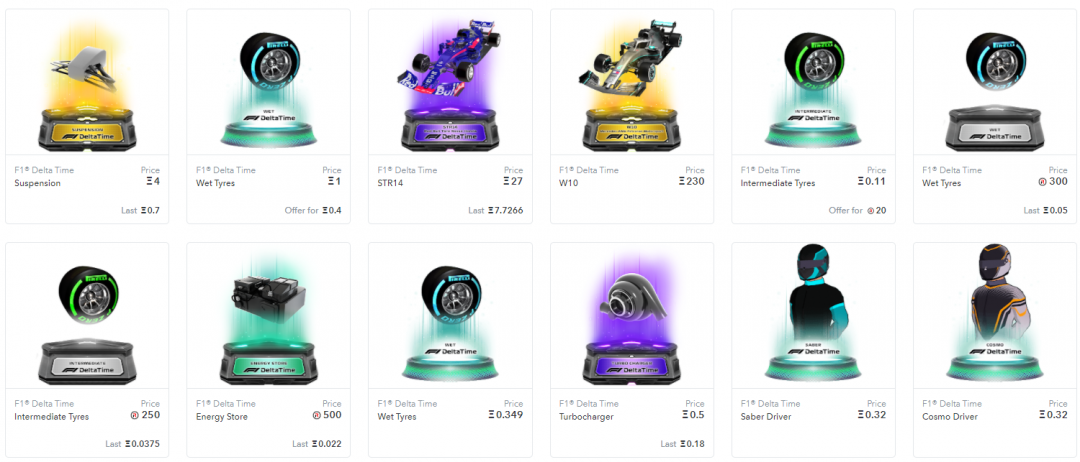Select the STR14 race car image
The width and height of the screenshot is (1080, 462).
pyautogui.click(x=450, y=82)
